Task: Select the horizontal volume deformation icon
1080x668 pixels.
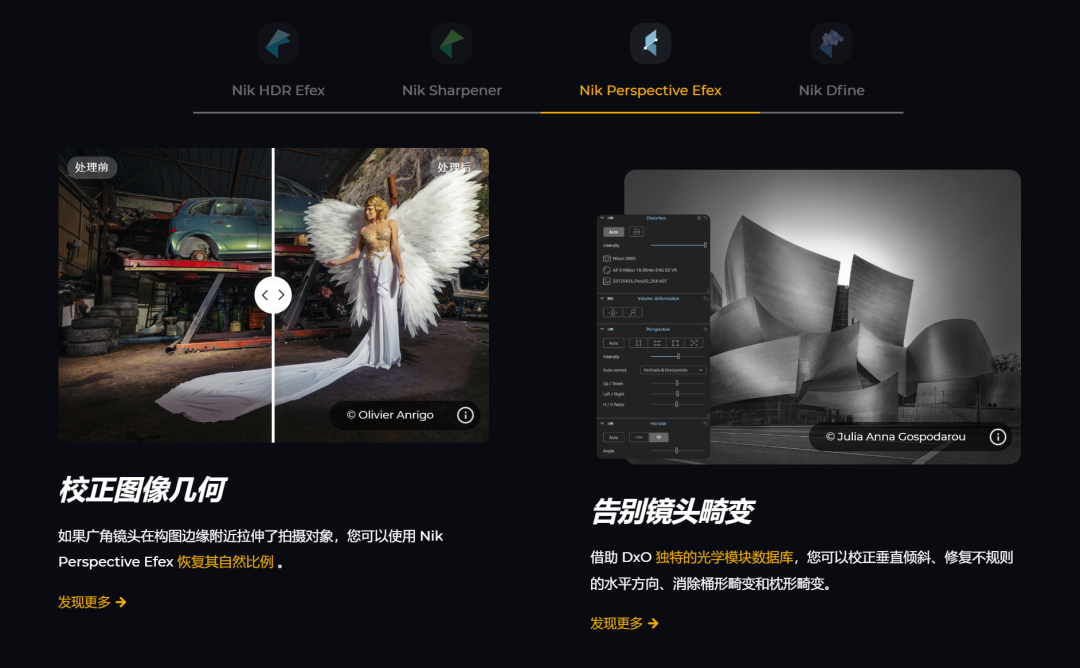Action: click(x=613, y=312)
